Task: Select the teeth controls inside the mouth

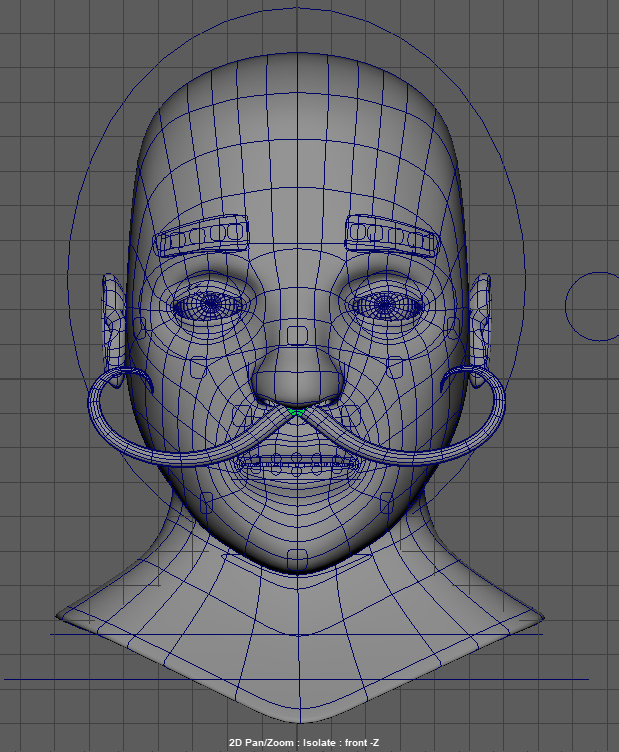Action: 296,462
